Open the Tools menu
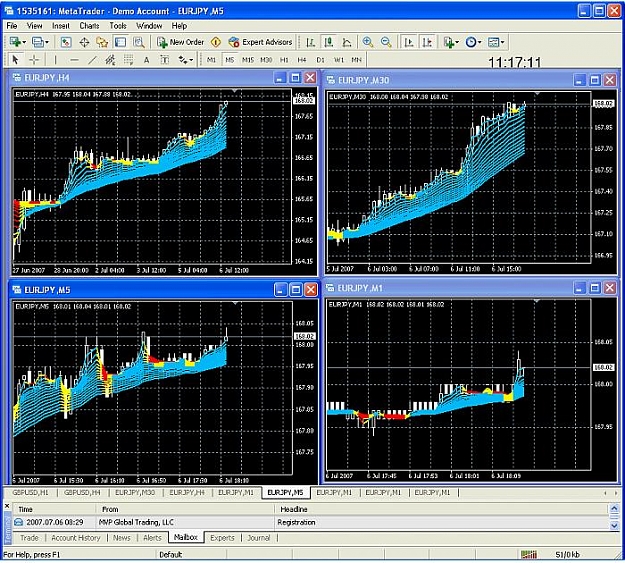 click(118, 26)
